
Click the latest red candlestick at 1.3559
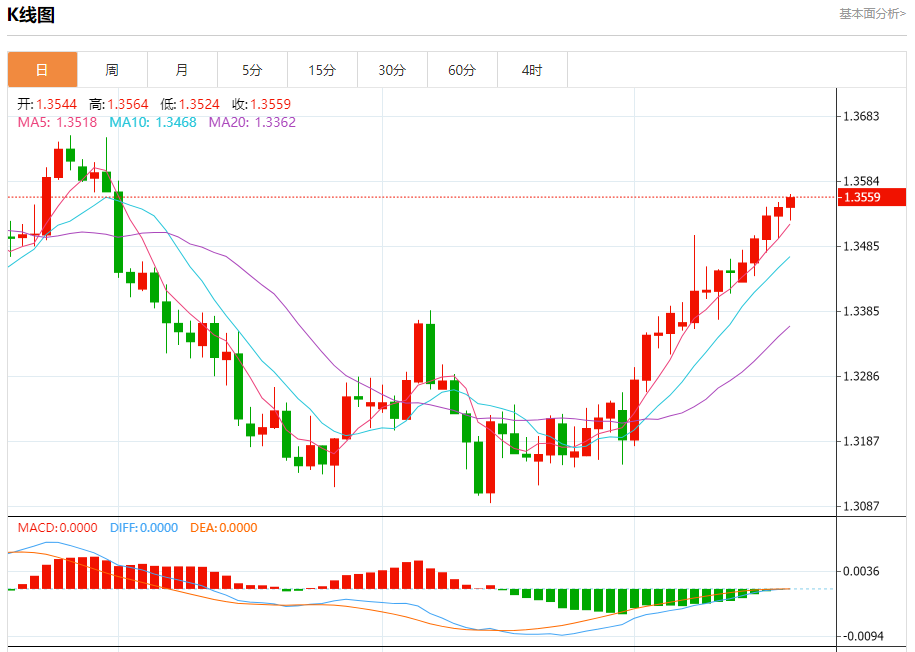click(791, 202)
